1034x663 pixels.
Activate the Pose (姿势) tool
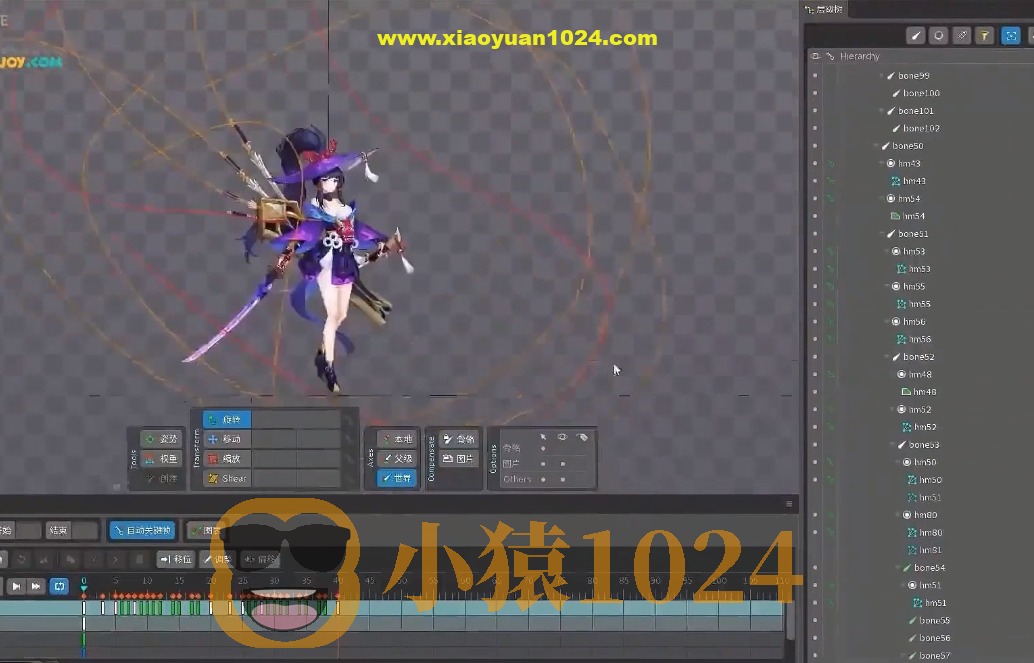[x=163, y=438]
